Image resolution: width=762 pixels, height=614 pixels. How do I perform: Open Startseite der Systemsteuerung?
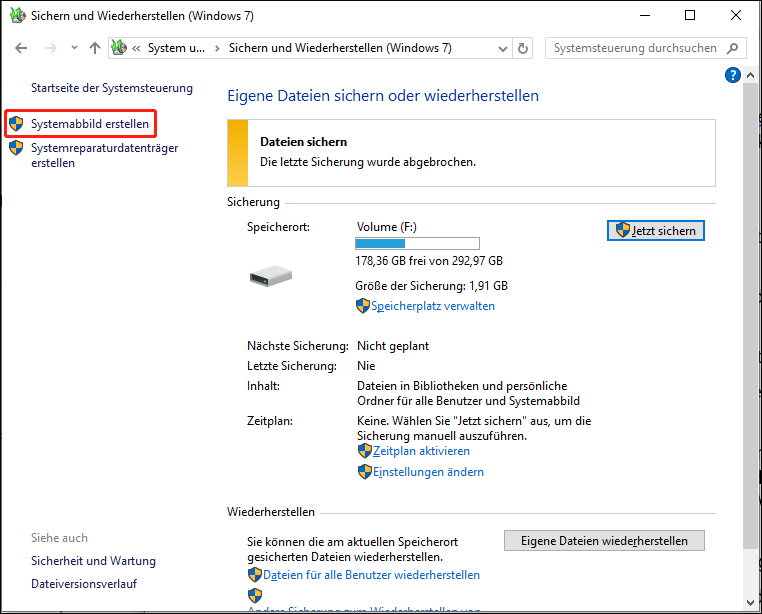112,88
